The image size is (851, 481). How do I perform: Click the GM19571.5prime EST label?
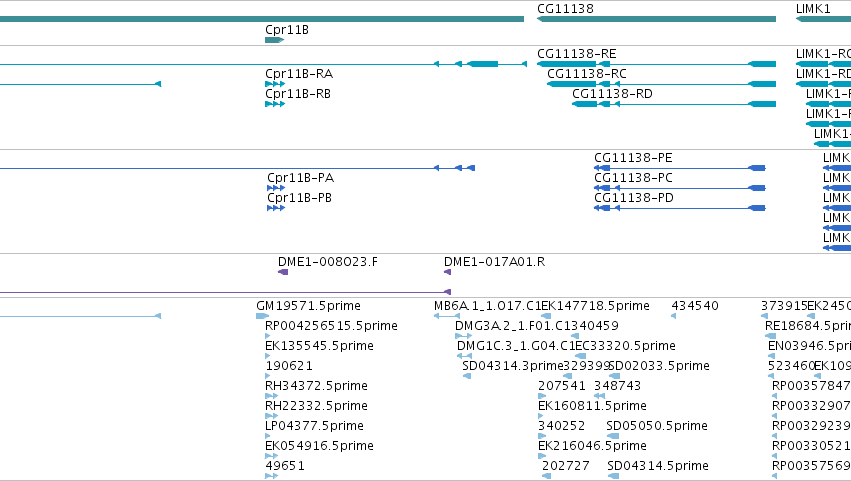308,306
